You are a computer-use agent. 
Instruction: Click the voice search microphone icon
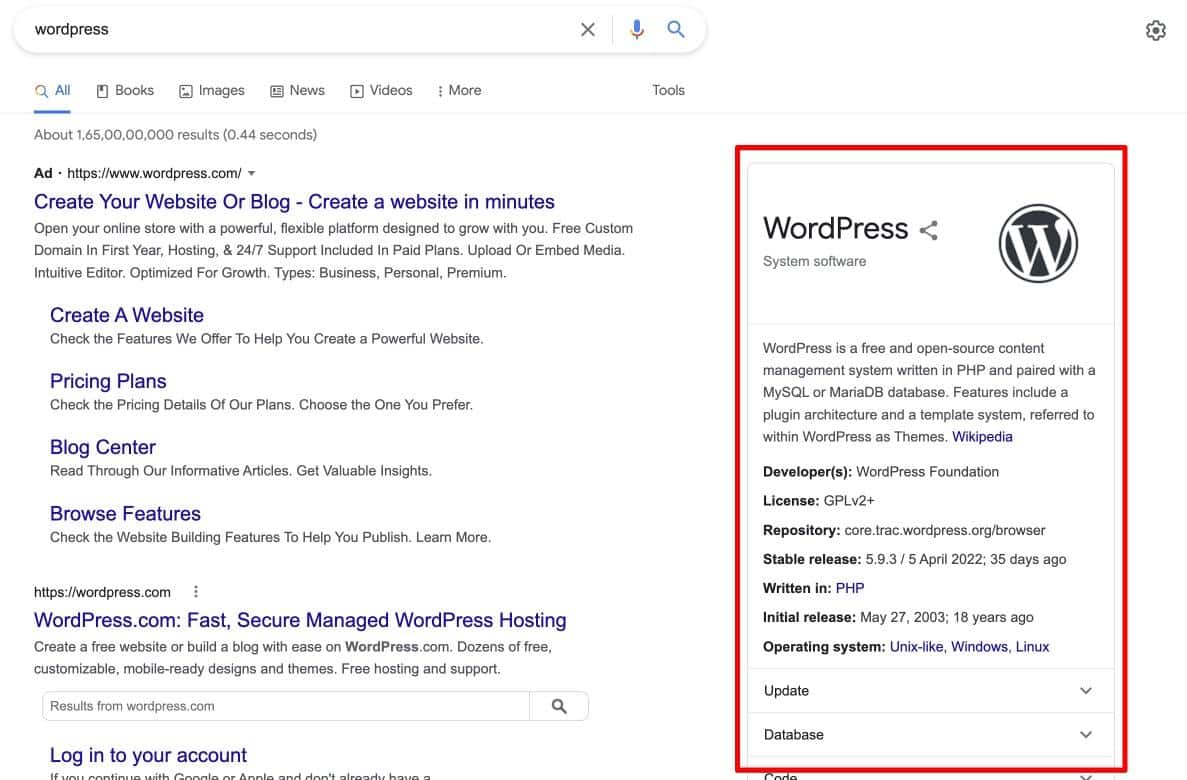point(636,30)
